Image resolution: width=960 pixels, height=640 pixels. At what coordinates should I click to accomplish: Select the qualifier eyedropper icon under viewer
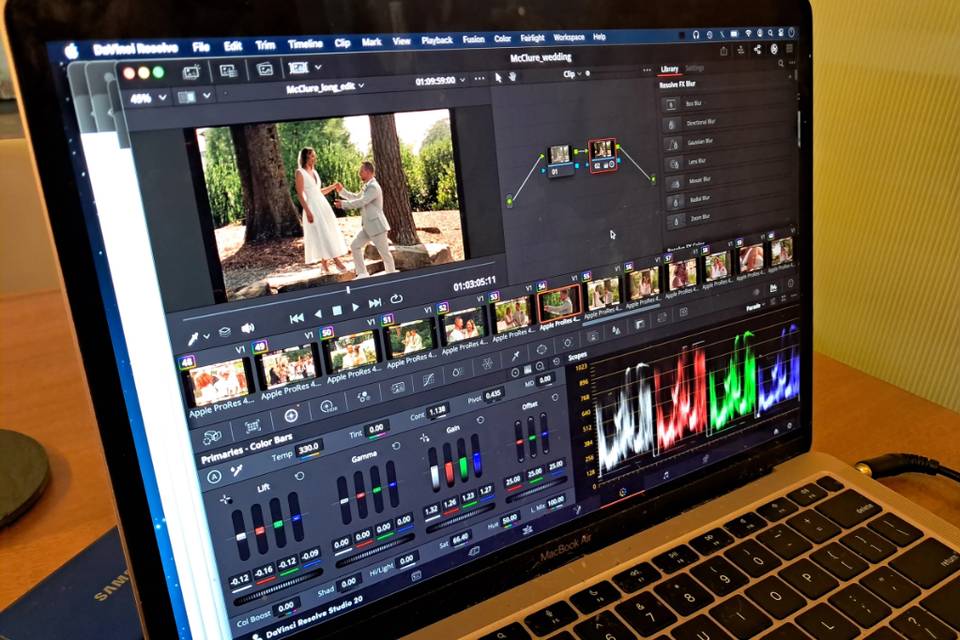pyautogui.click(x=193, y=338)
